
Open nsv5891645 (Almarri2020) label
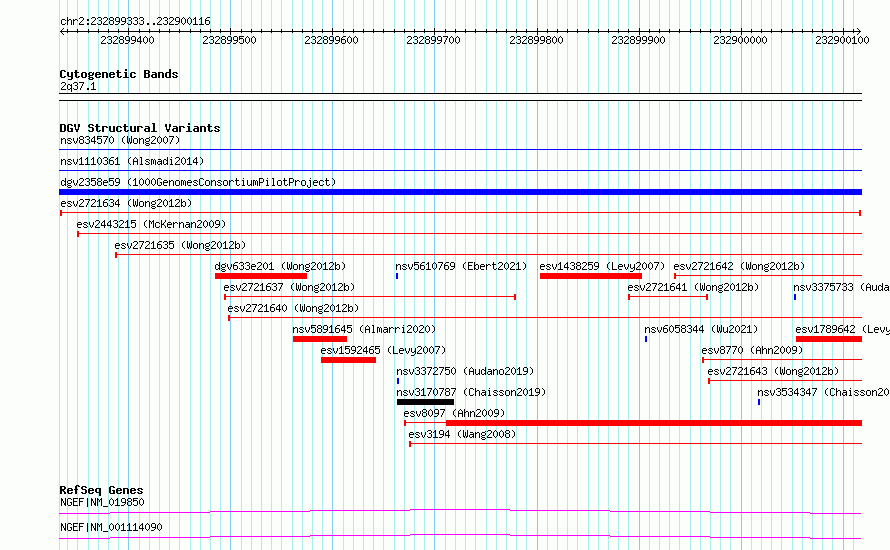364,329
